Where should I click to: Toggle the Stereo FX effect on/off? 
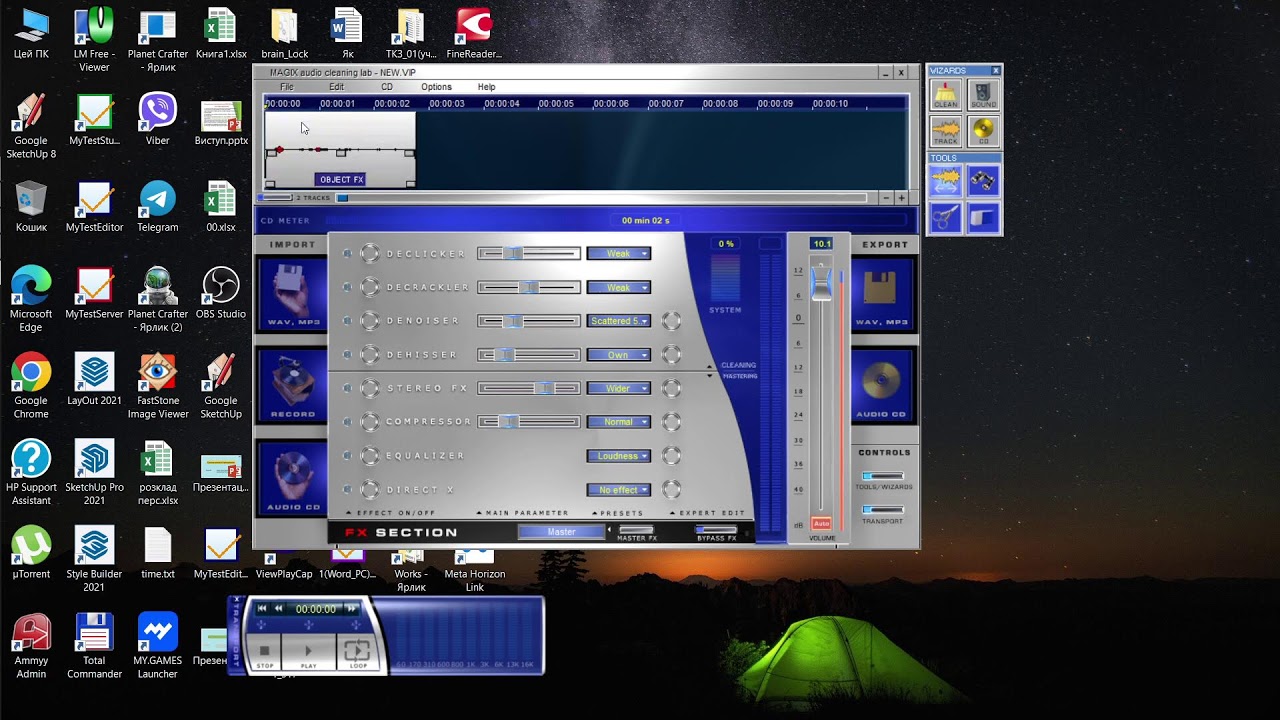tap(369, 388)
